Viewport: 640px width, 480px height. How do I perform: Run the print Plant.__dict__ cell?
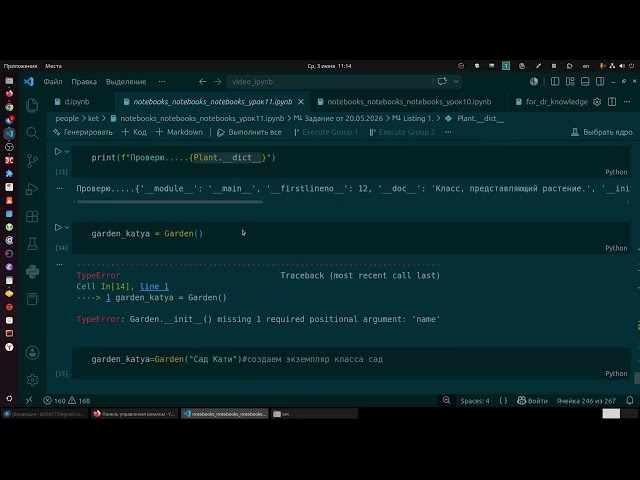(x=58, y=151)
